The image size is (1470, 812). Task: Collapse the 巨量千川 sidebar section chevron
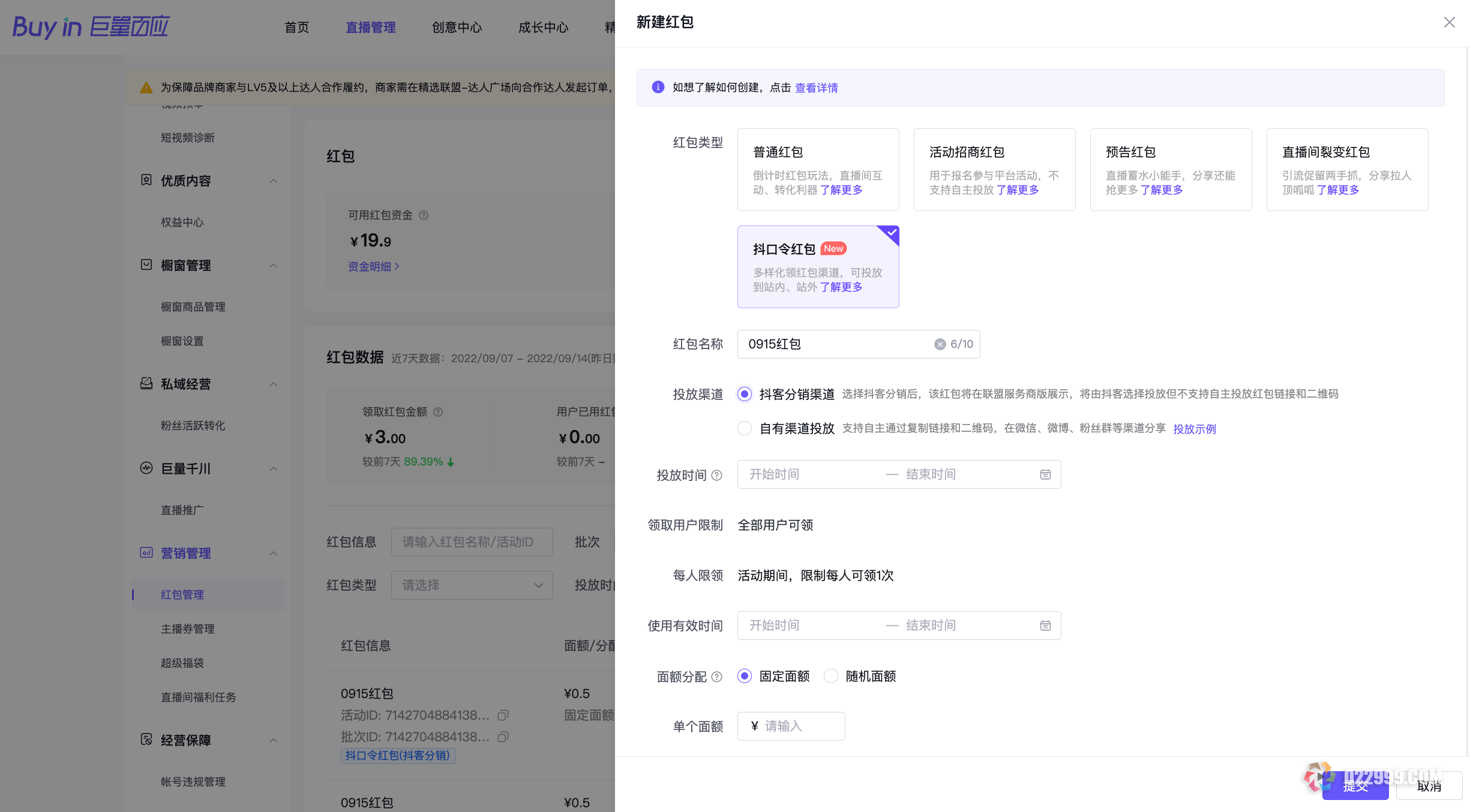click(274, 469)
